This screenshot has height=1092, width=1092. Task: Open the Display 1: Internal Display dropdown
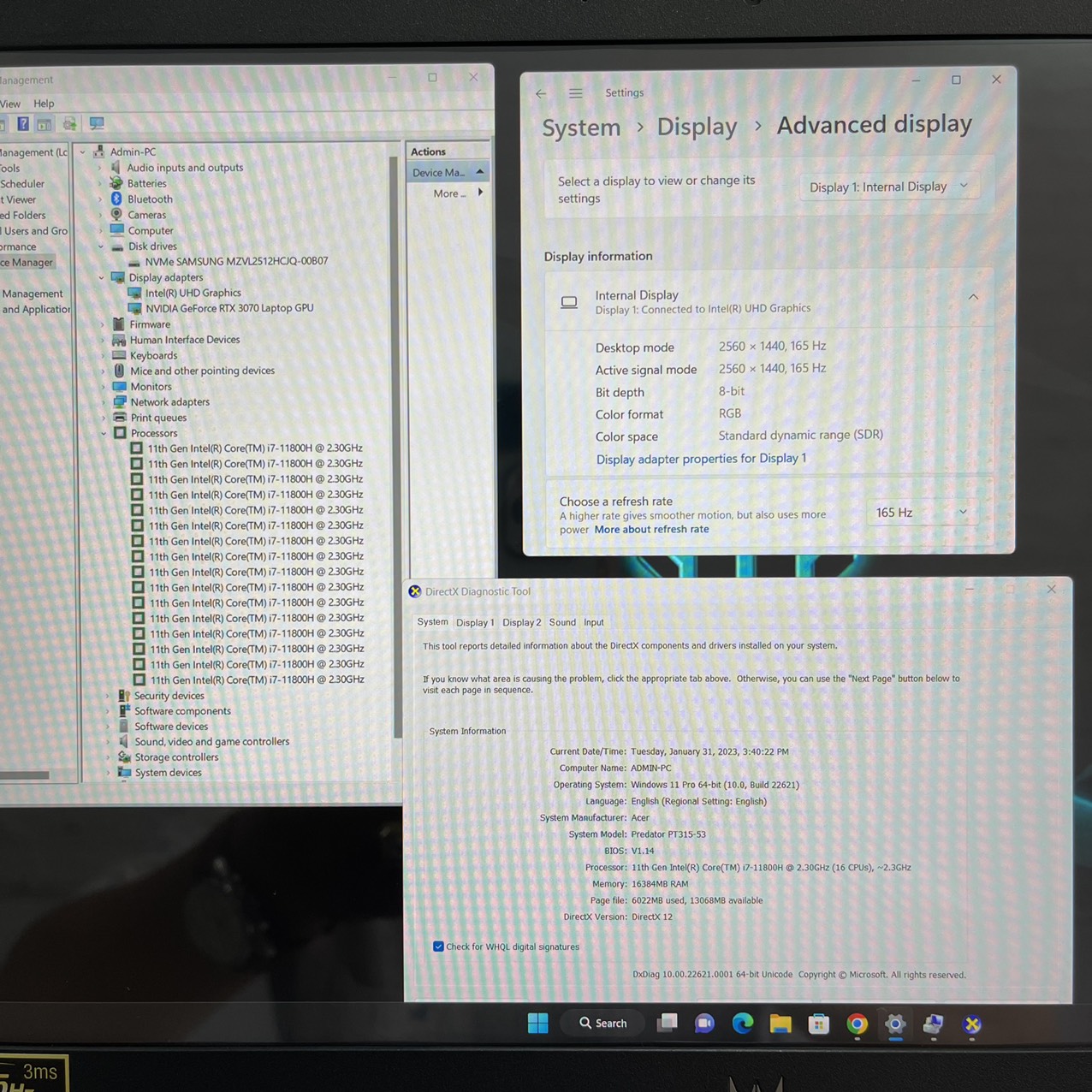point(889,187)
